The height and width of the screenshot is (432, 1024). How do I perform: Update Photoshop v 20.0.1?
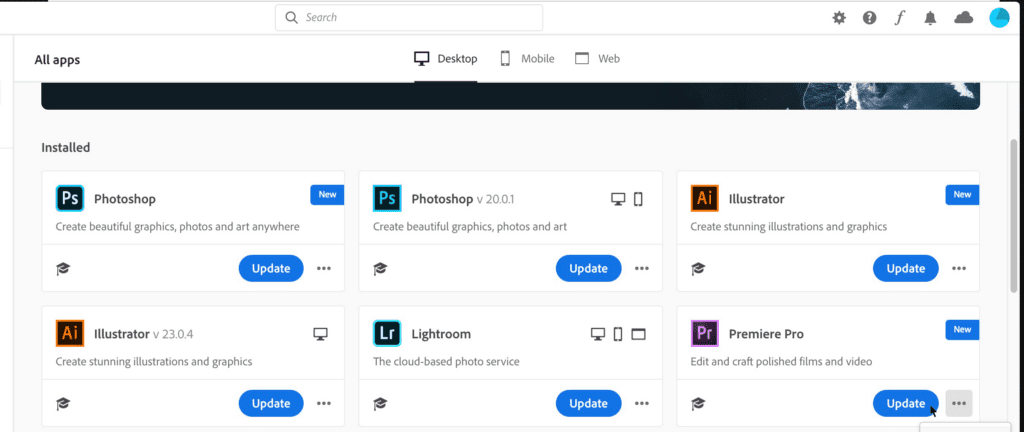pyautogui.click(x=588, y=268)
